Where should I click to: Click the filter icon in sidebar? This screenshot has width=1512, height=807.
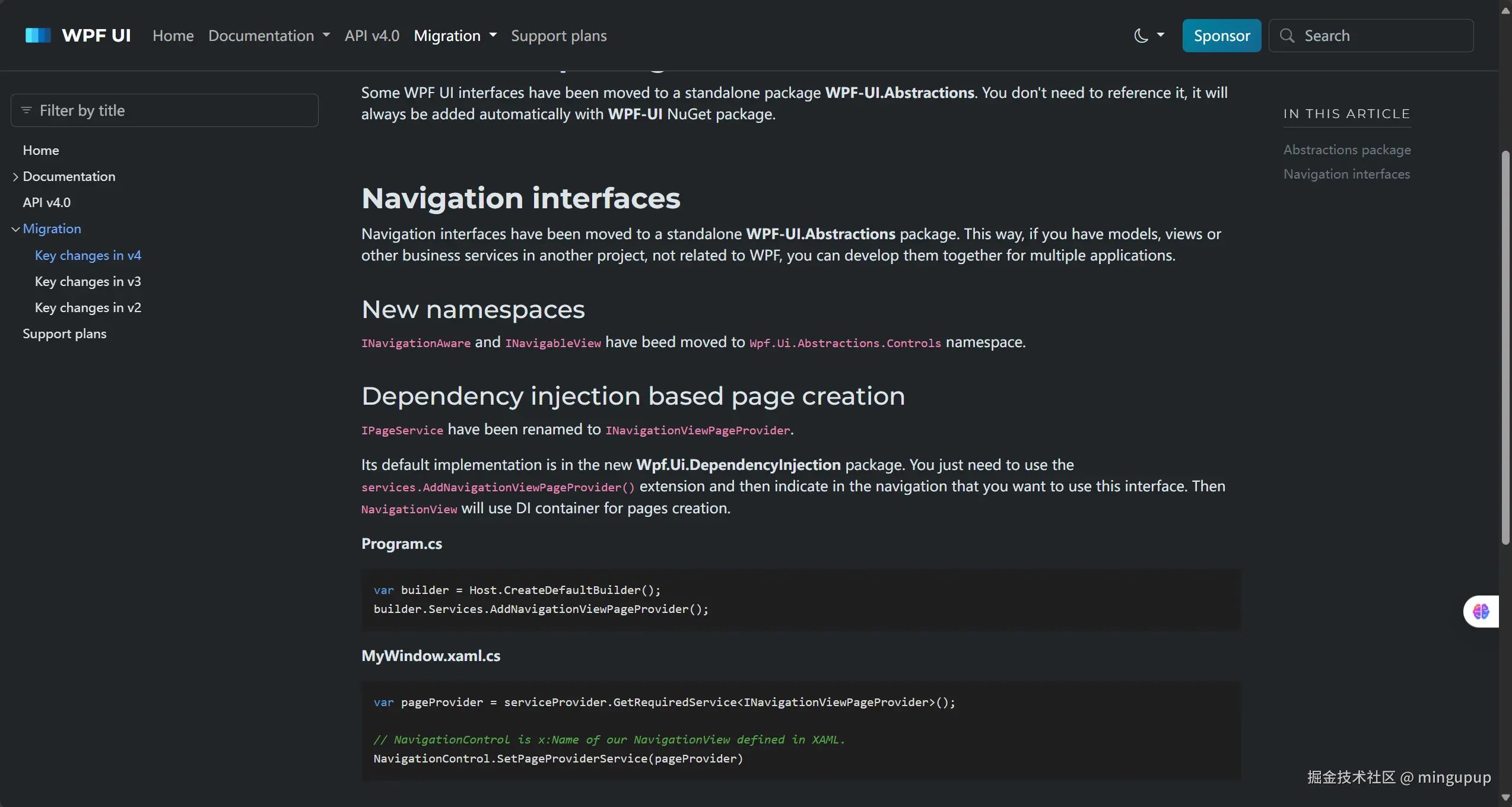click(26, 110)
